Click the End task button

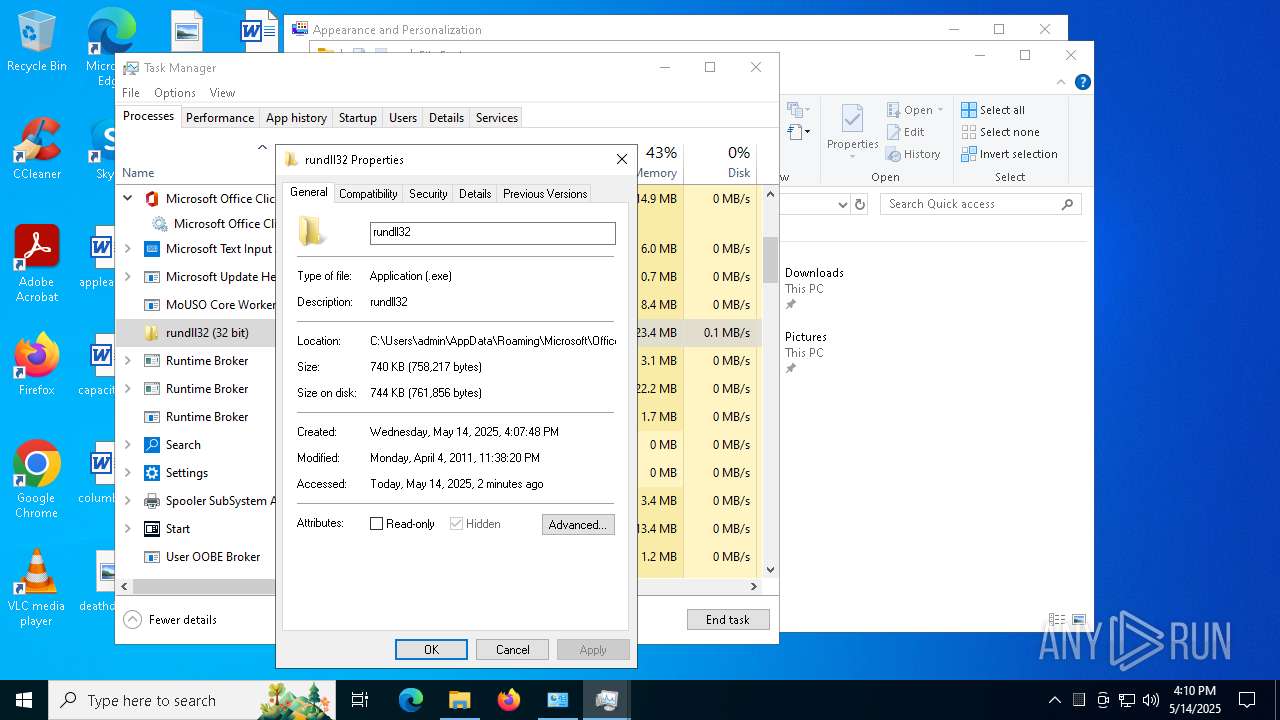pyautogui.click(x=728, y=620)
